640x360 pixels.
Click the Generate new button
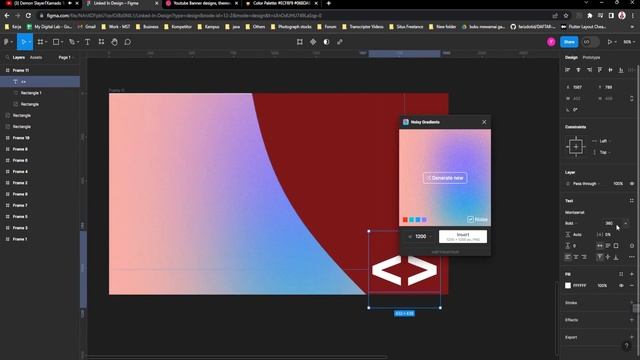click(445, 178)
